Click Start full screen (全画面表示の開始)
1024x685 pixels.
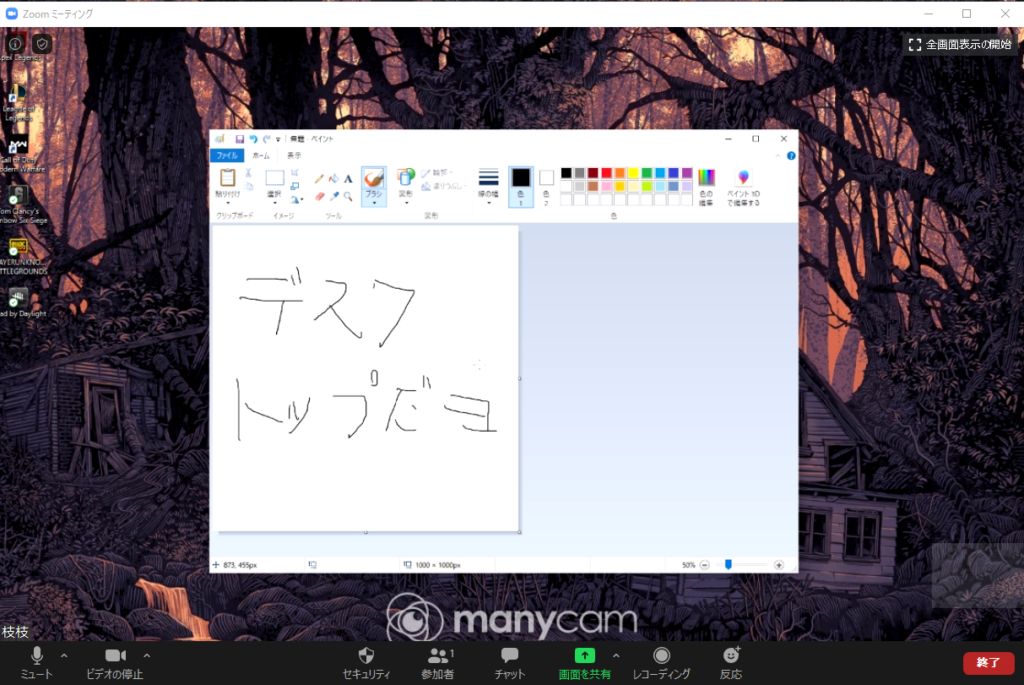[x=960, y=44]
